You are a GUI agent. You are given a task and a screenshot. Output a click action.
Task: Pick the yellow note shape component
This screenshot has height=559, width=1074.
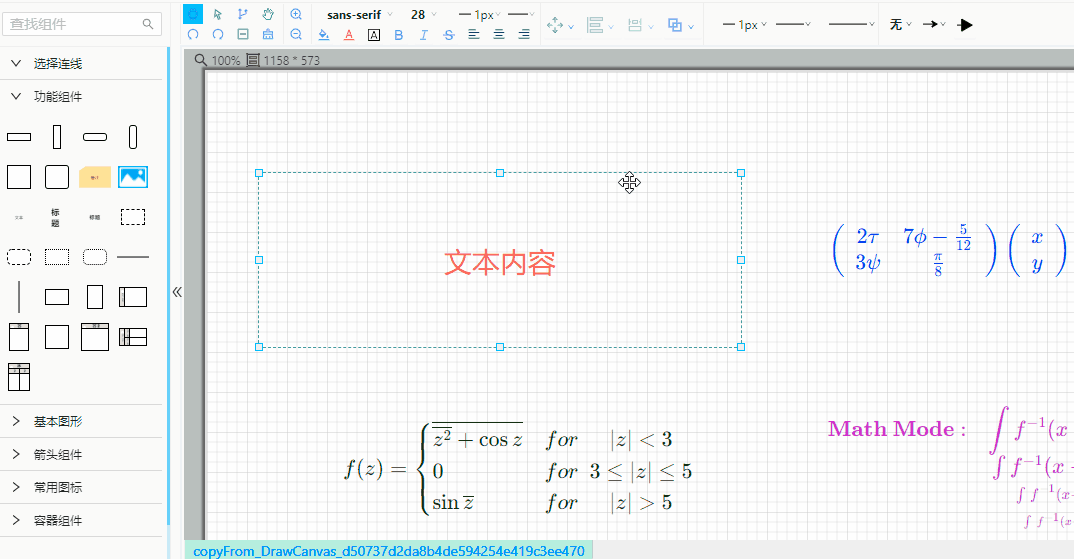[x=95, y=177]
